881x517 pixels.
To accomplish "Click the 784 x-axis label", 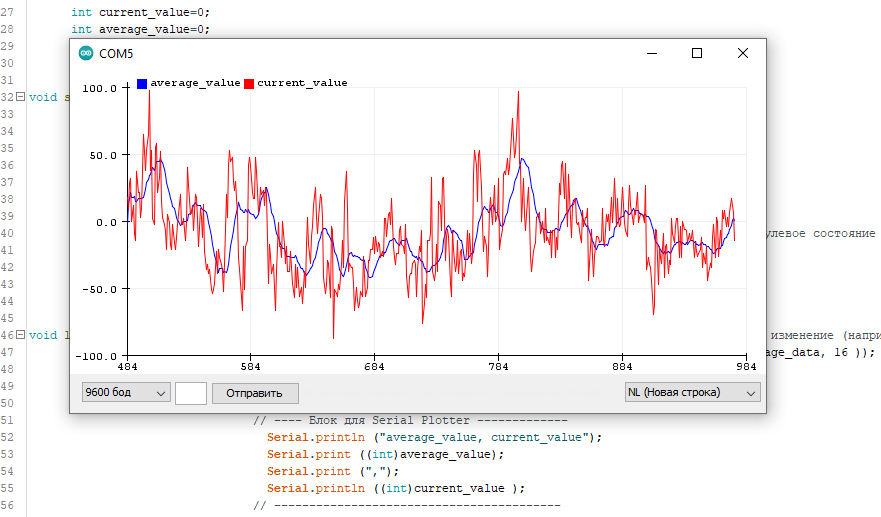I will click(x=498, y=367).
